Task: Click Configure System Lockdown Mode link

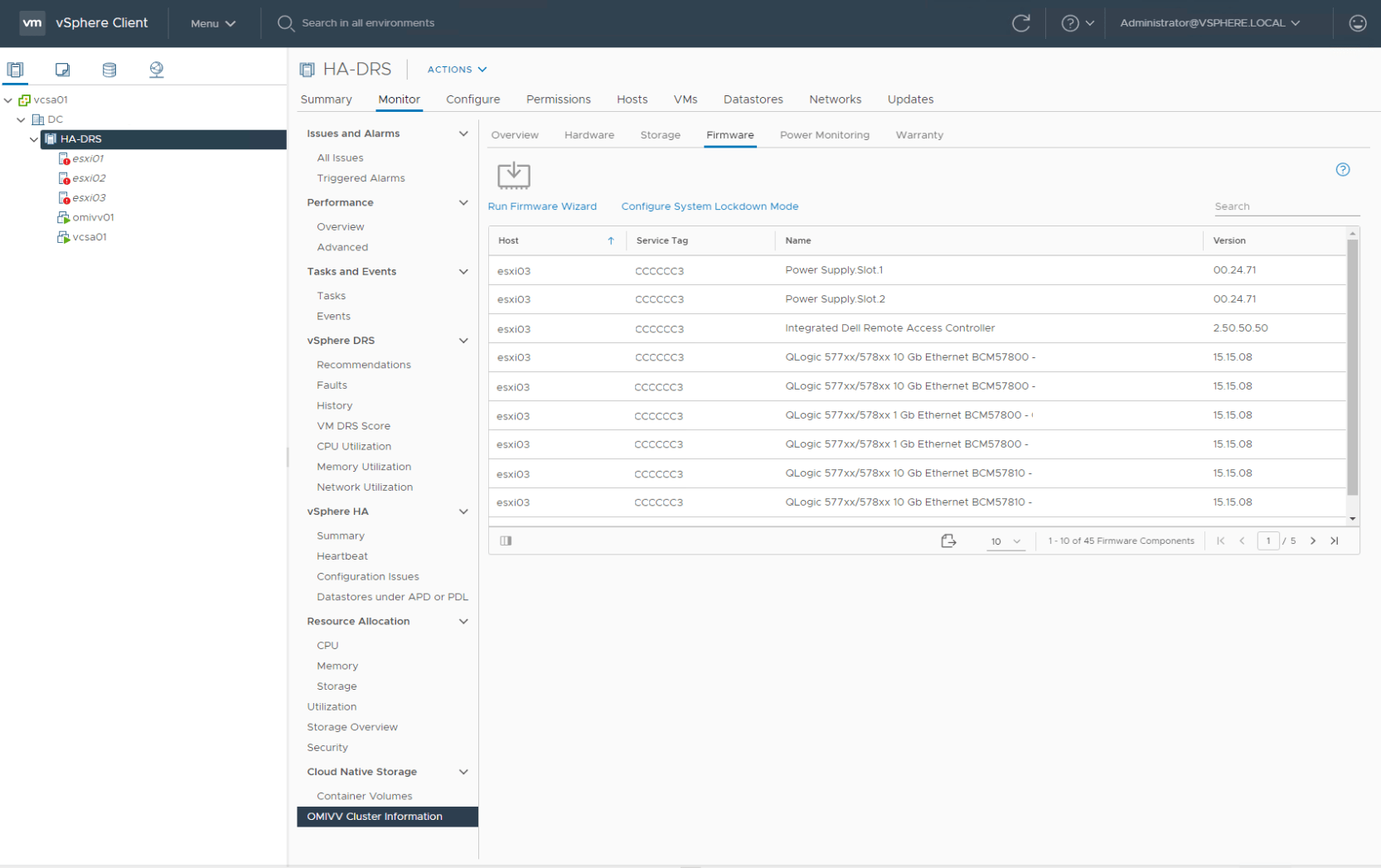Action: pyautogui.click(x=710, y=206)
